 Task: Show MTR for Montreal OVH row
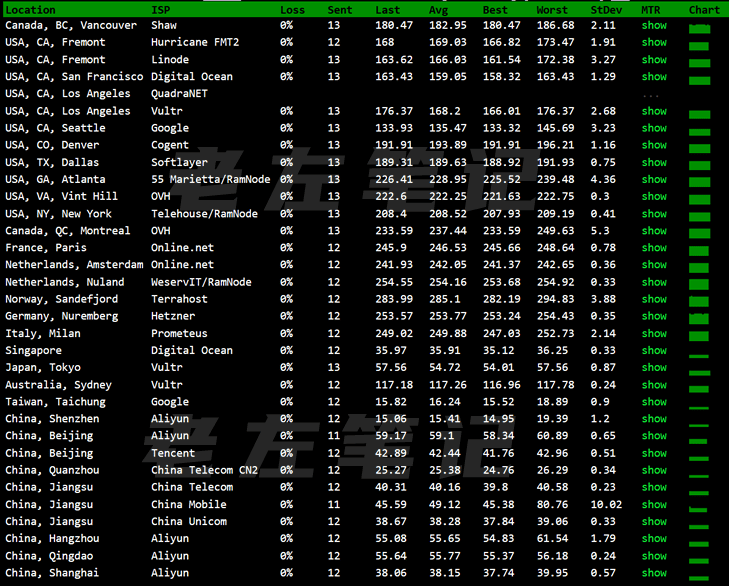[x=654, y=231]
